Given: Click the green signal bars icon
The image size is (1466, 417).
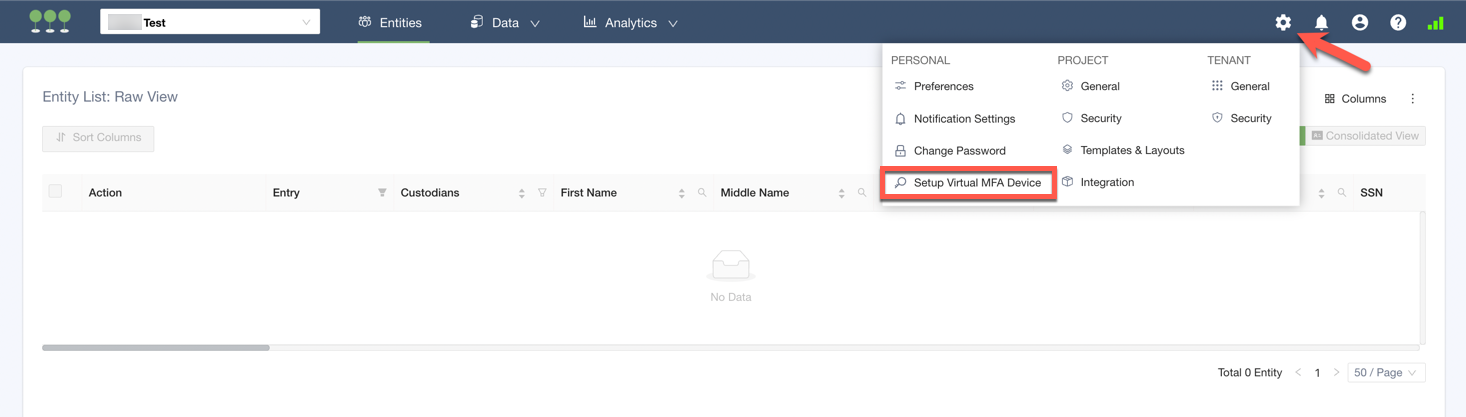Looking at the screenshot, I should coord(1435,22).
